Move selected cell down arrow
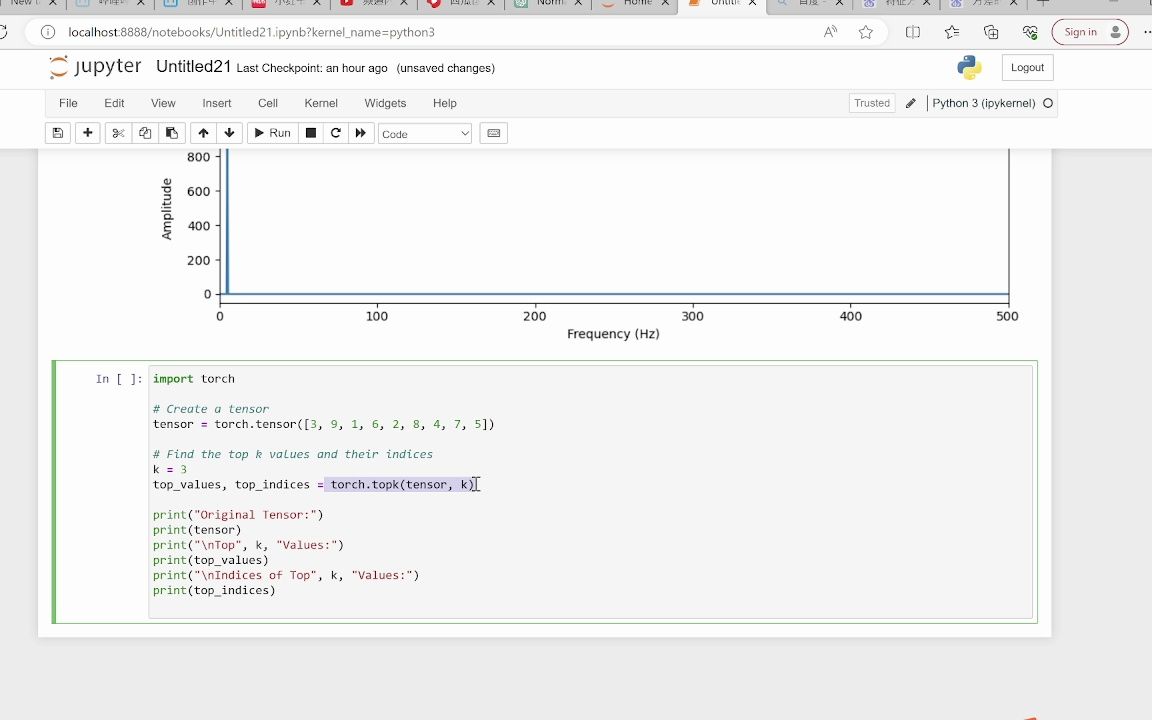This screenshot has height=720, width=1152. 229,133
